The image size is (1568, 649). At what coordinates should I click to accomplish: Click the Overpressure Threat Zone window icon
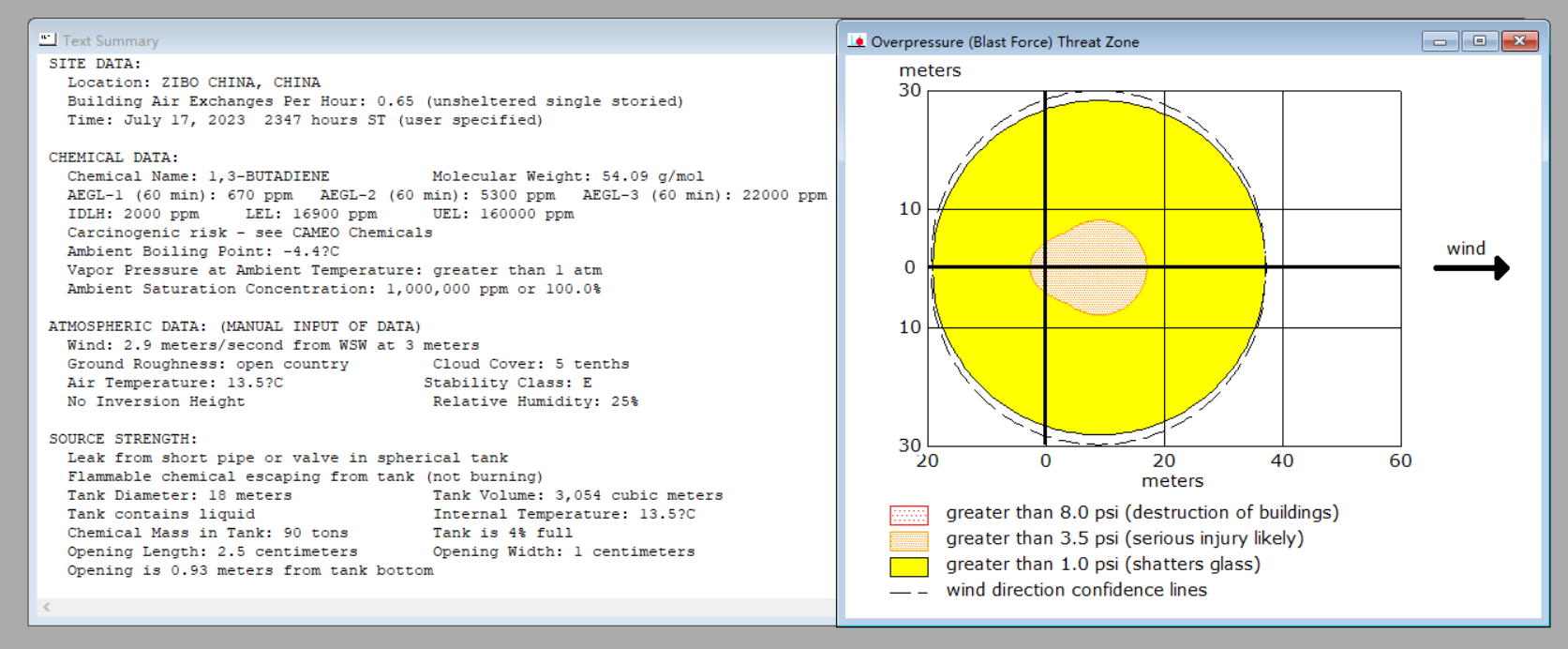coord(857,41)
